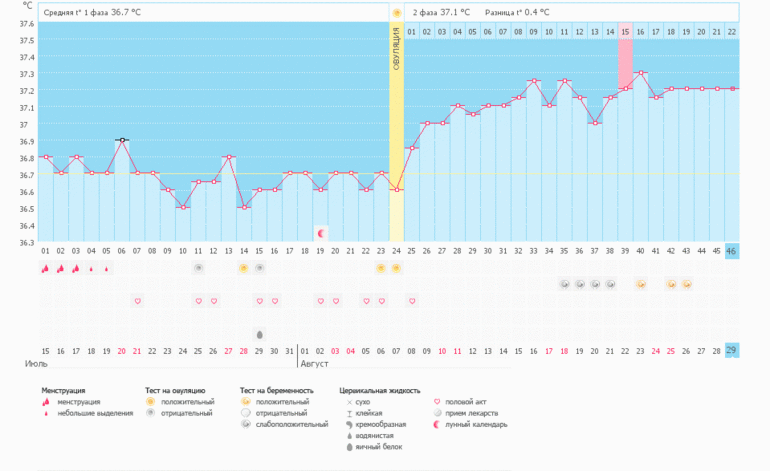This screenshot has width=770, height=471.
Task: Select highlighted cycle day 46
Action: (732, 251)
